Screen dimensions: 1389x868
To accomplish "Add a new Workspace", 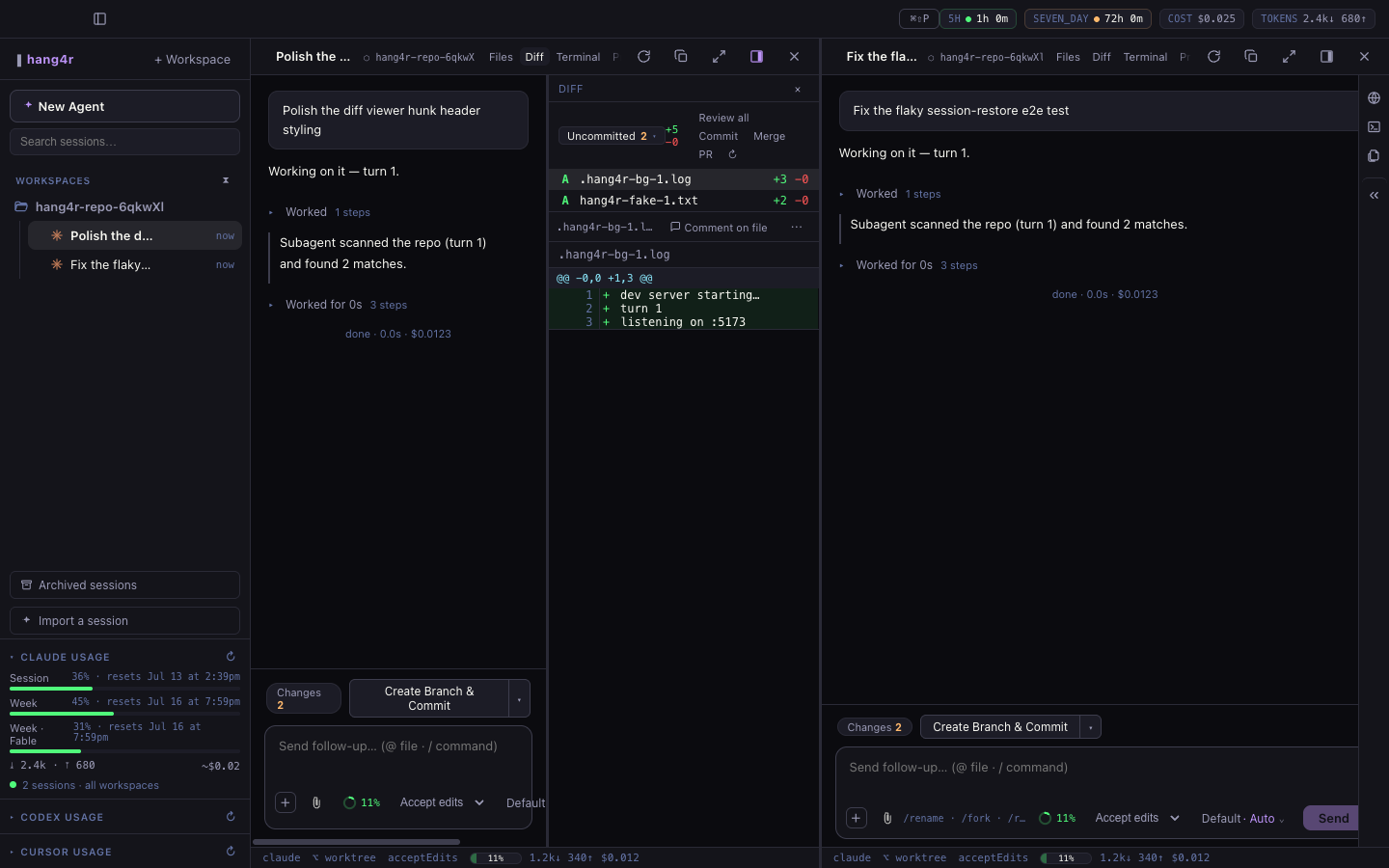I will pos(192,60).
